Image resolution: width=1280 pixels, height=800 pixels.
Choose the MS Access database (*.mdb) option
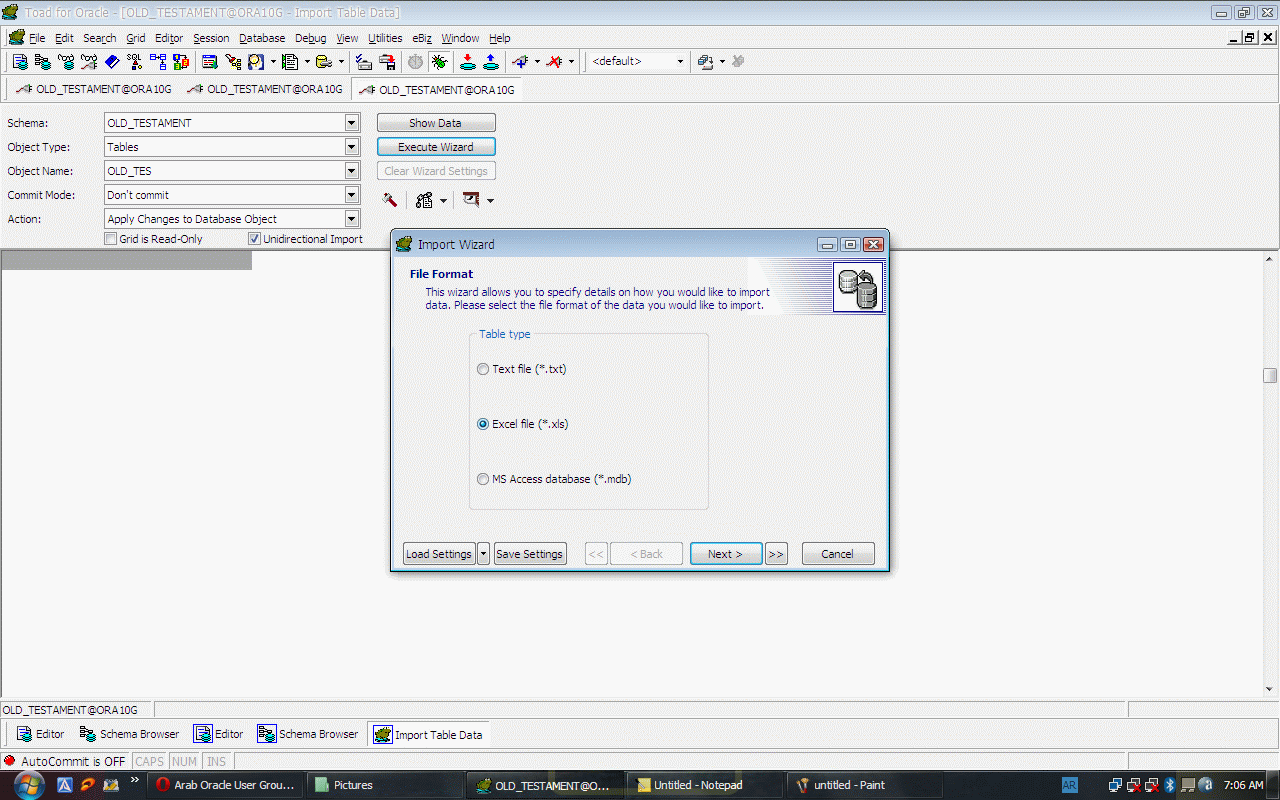tap(484, 479)
